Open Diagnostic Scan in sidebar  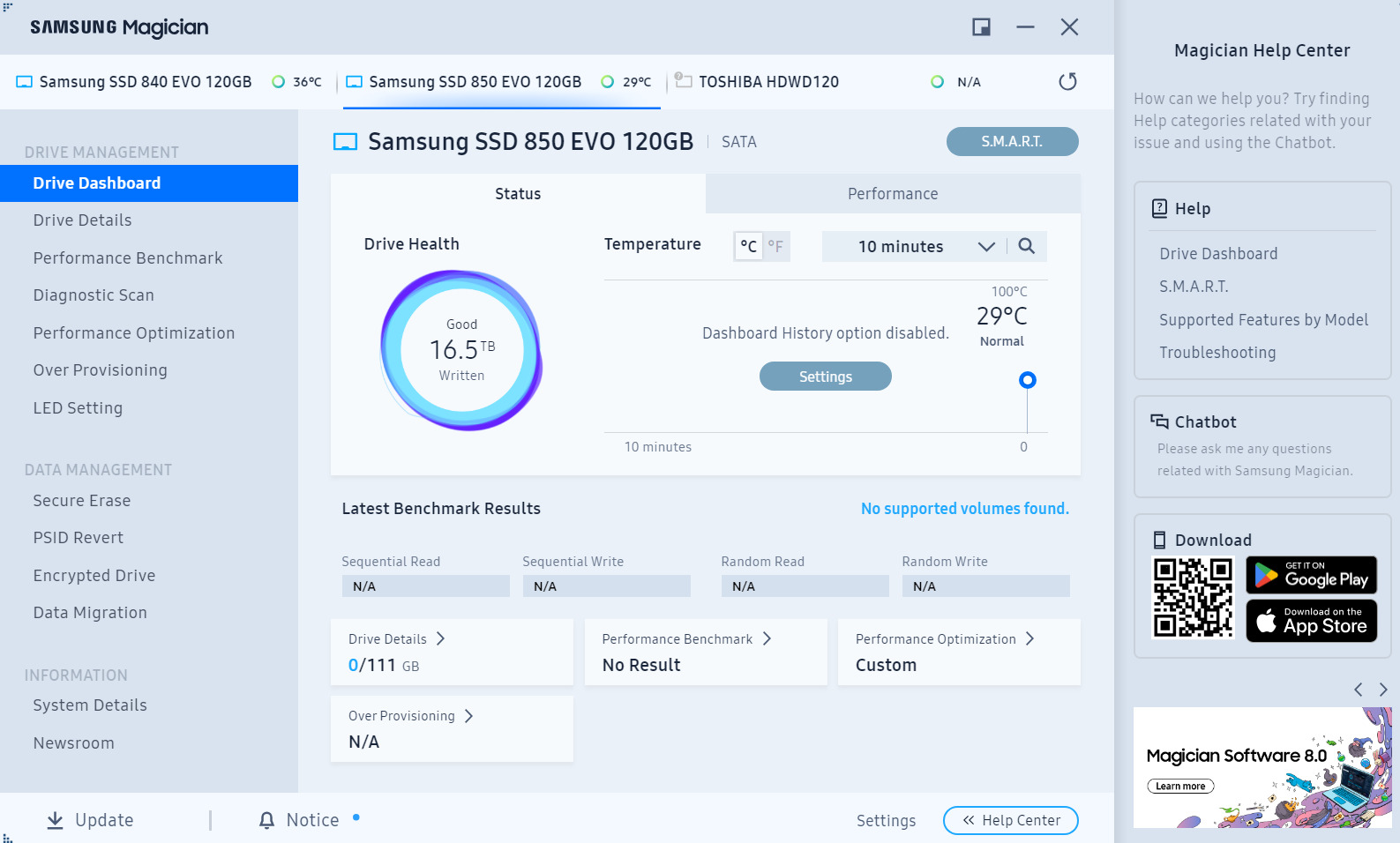[149, 295]
